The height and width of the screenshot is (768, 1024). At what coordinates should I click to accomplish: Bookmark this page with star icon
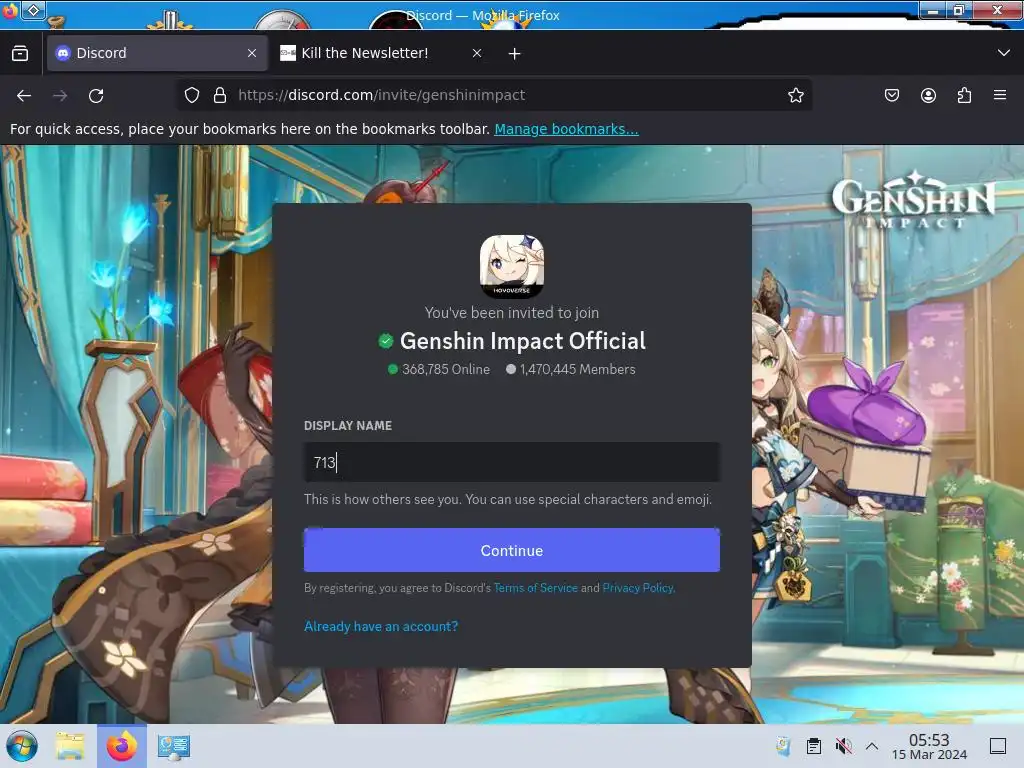coord(795,95)
